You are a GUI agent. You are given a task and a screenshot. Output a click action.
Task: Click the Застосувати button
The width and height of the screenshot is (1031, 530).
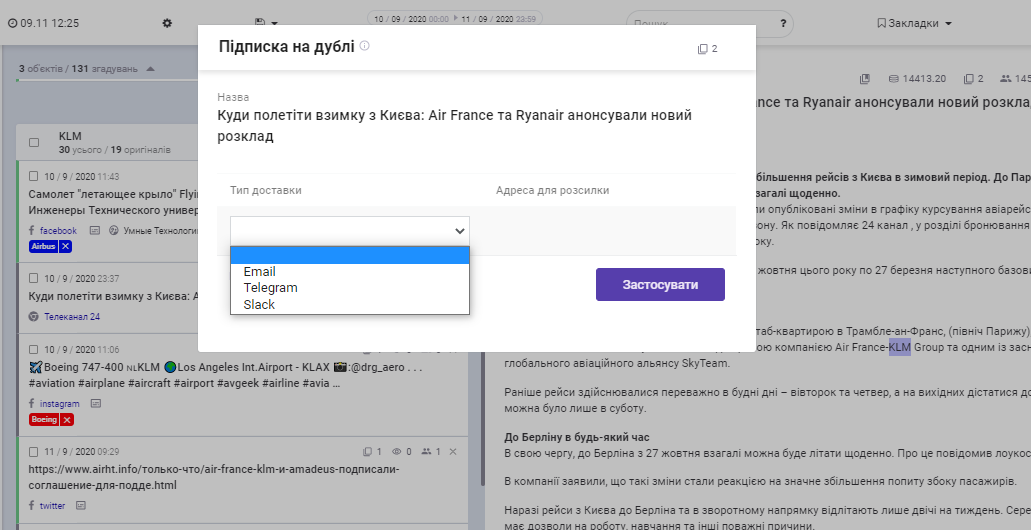click(x=660, y=285)
